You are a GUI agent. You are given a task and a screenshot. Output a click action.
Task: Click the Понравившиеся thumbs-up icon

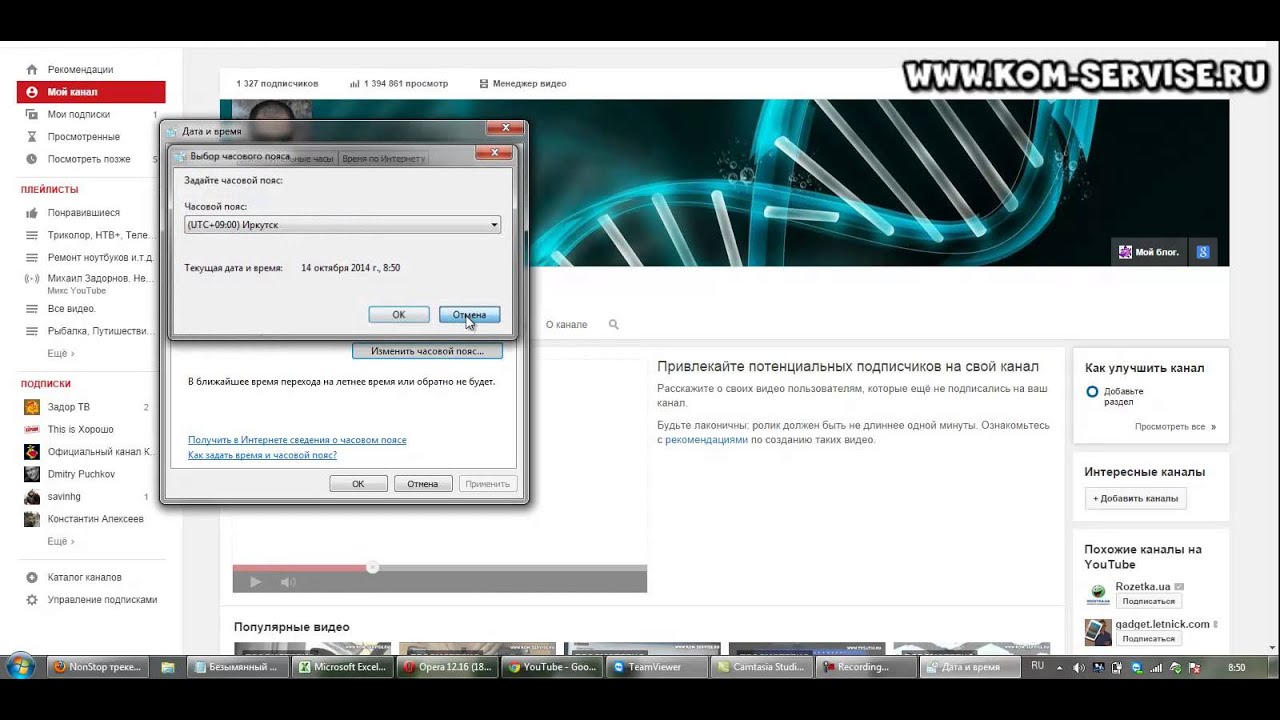31,213
